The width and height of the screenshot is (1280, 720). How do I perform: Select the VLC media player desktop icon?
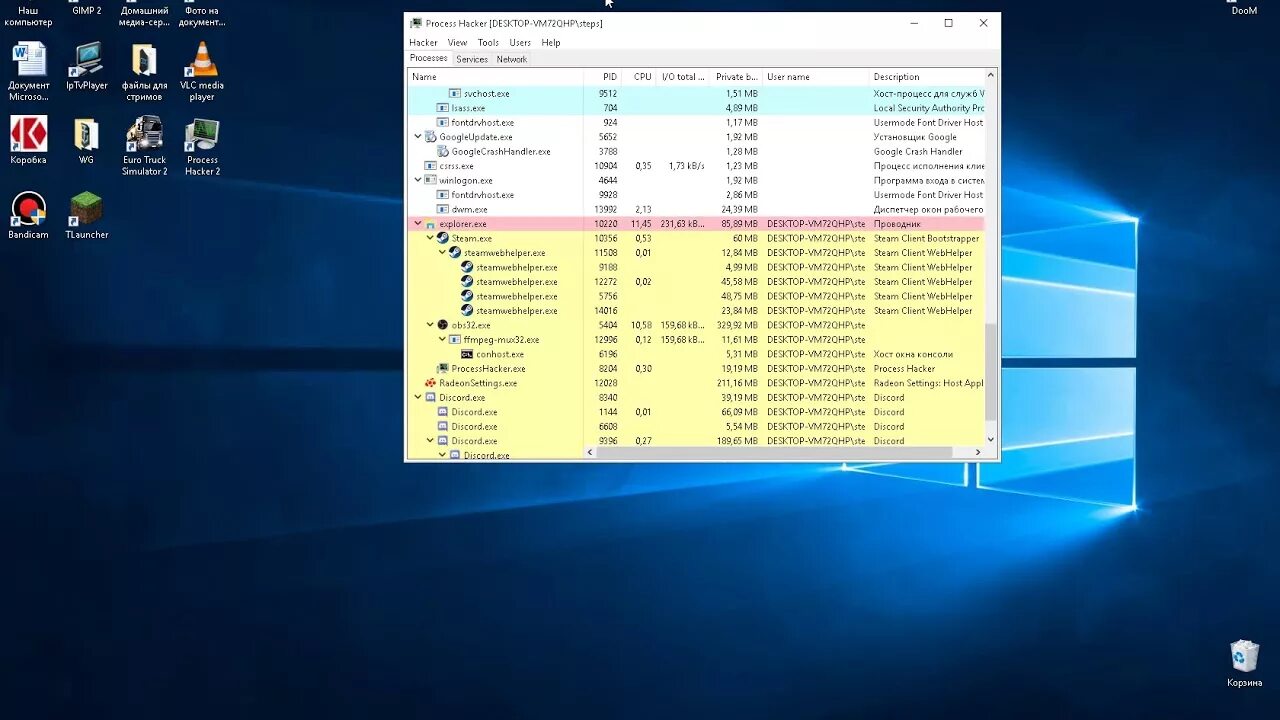pyautogui.click(x=202, y=72)
